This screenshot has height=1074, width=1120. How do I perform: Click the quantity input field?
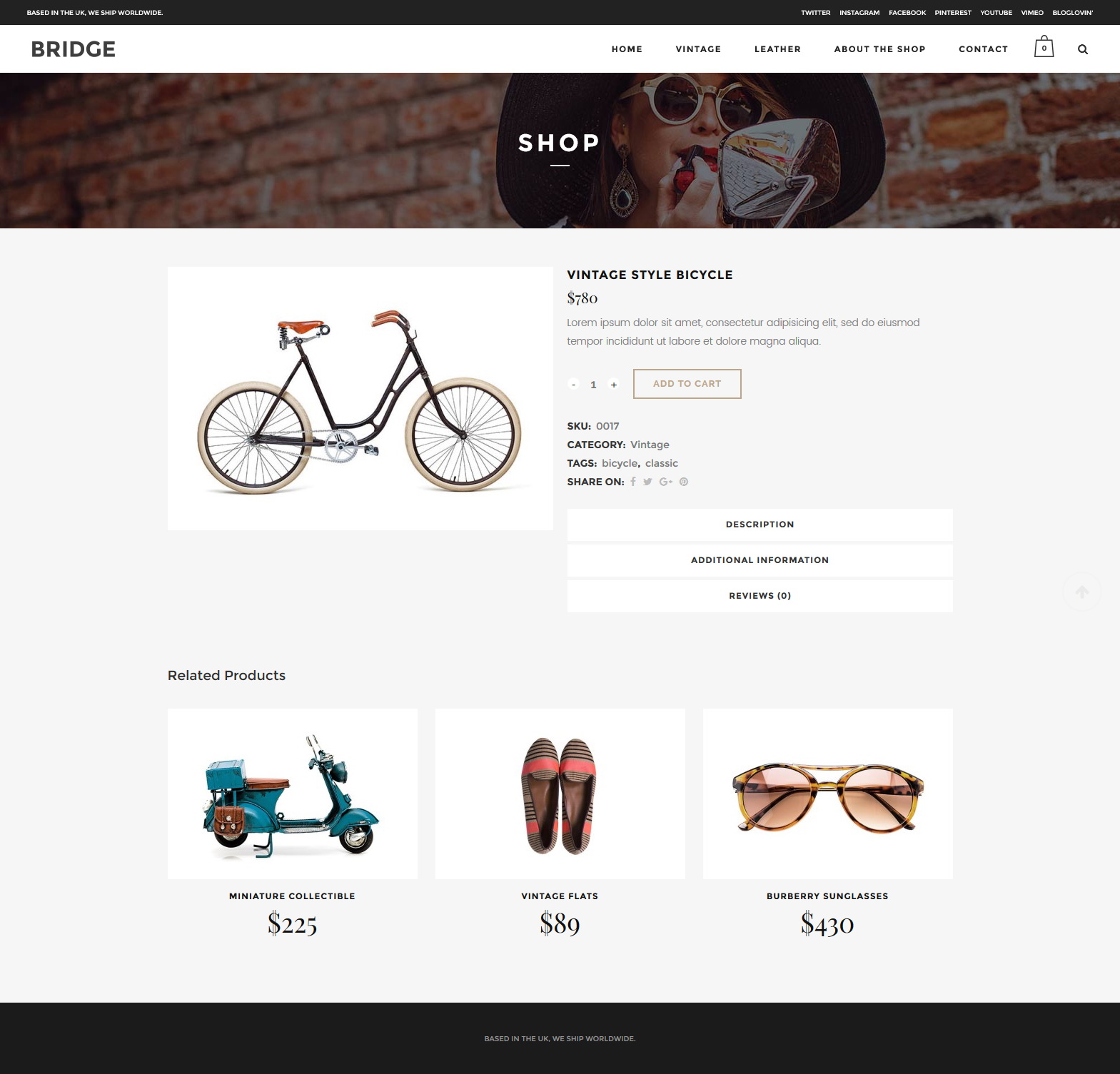[x=593, y=384]
